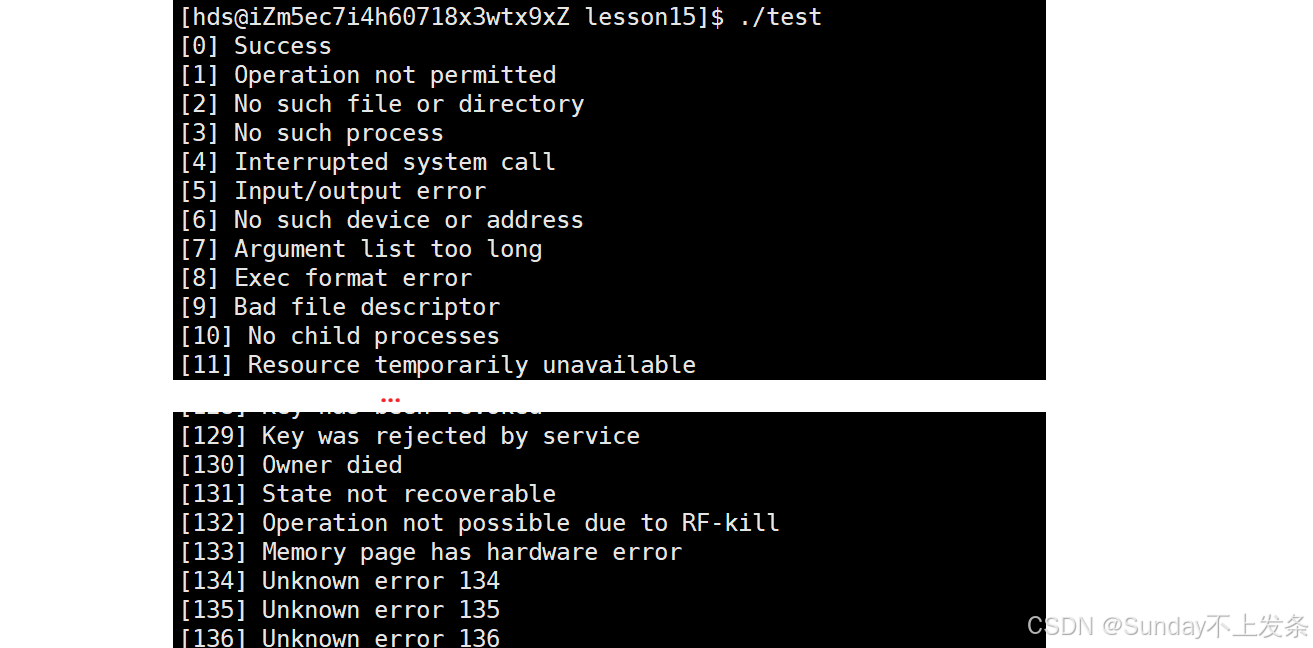Select the "Key was rejected by service" line
Viewport: 1313px width, 648px height.
(x=410, y=436)
